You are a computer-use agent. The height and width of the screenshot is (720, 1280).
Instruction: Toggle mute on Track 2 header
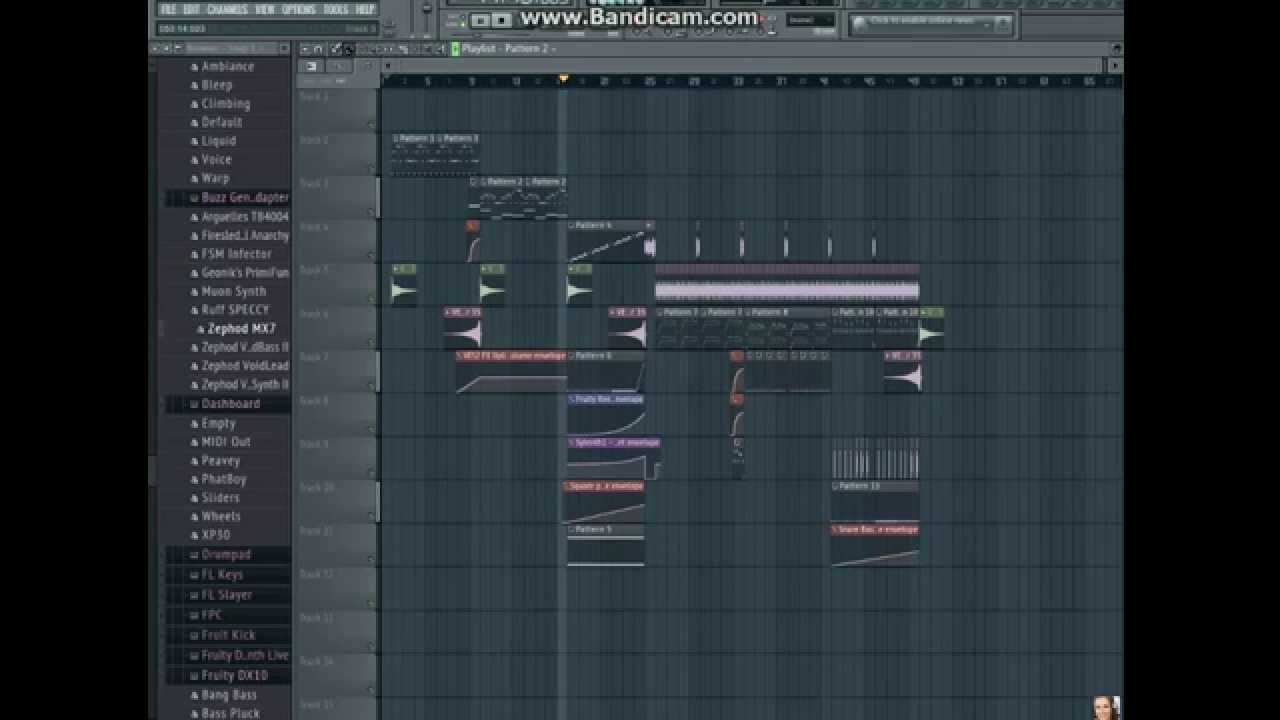pos(372,169)
